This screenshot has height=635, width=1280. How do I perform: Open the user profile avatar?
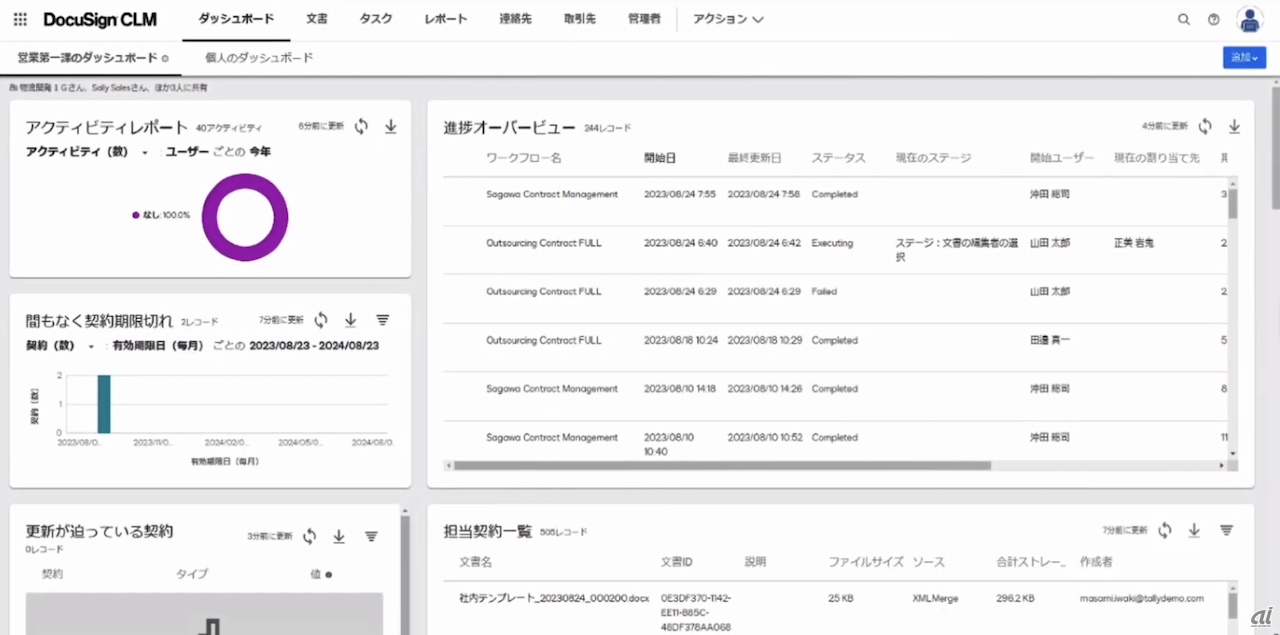(x=1249, y=19)
